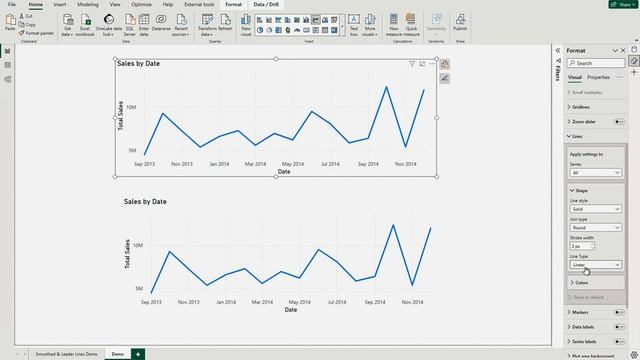This screenshot has width=640, height=360.
Task: Open the Series dropdown set to All
Action: (x=596, y=173)
